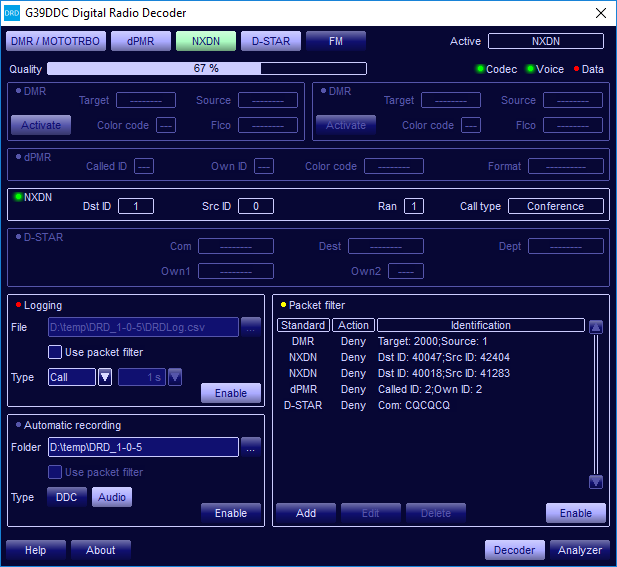Open the Logging Type dropdown arrow
This screenshot has width=617, height=567.
(x=105, y=377)
